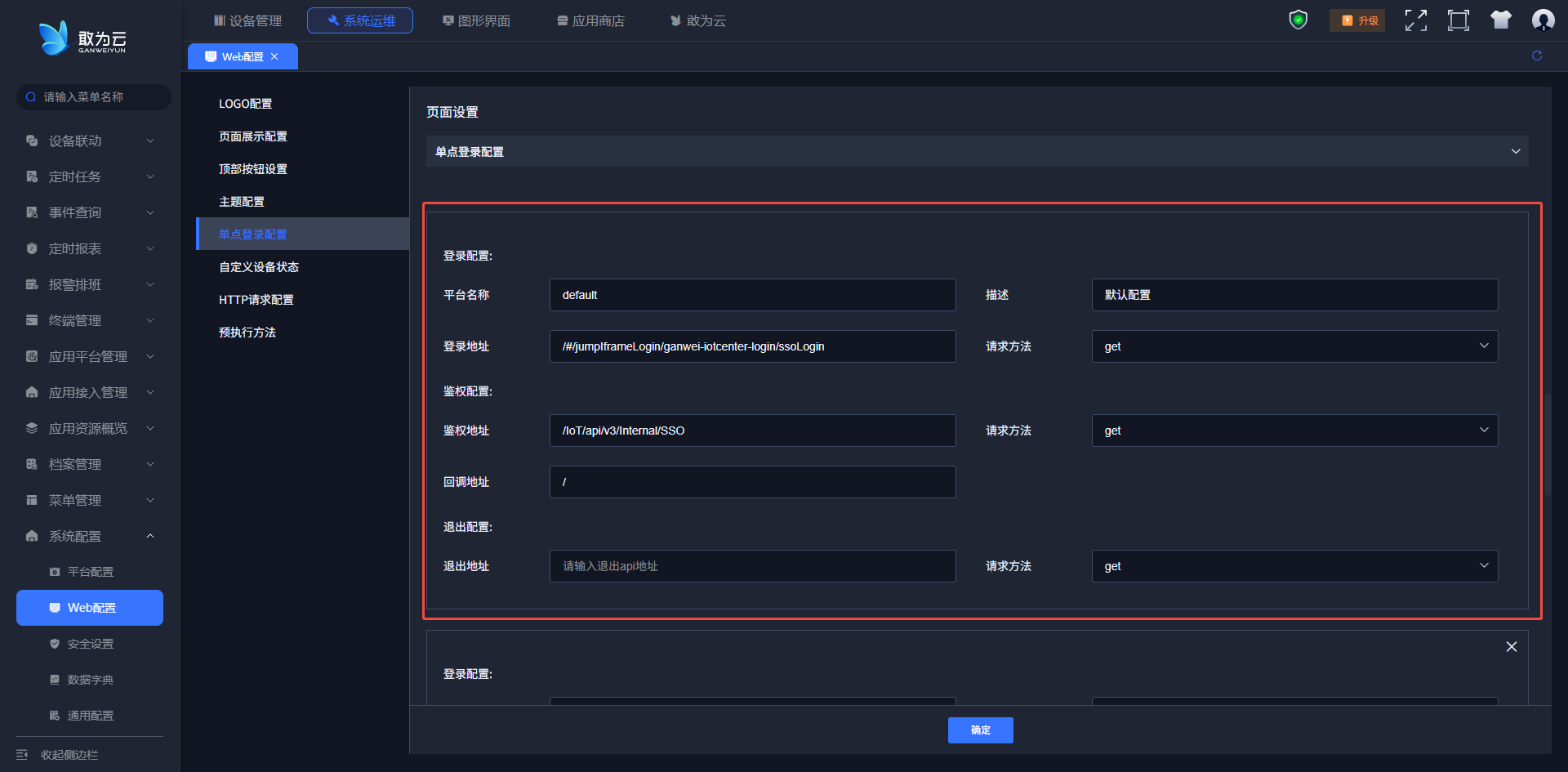Expand the 事件查询 menu chevron

(x=150, y=212)
